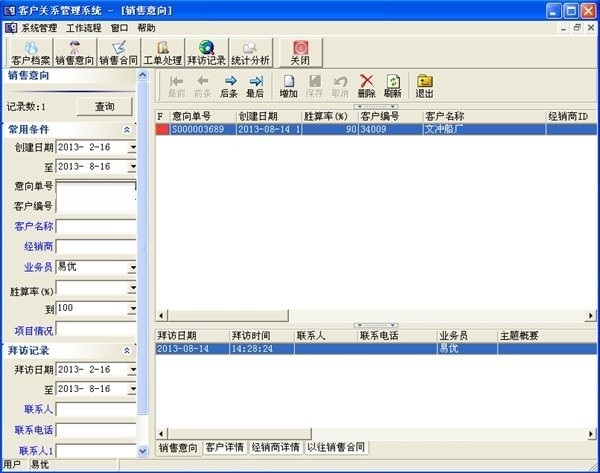Image resolution: width=600 pixels, height=473 pixels.
Task: Expand the 业务员 dropdown list
Action: pyautogui.click(x=132, y=267)
